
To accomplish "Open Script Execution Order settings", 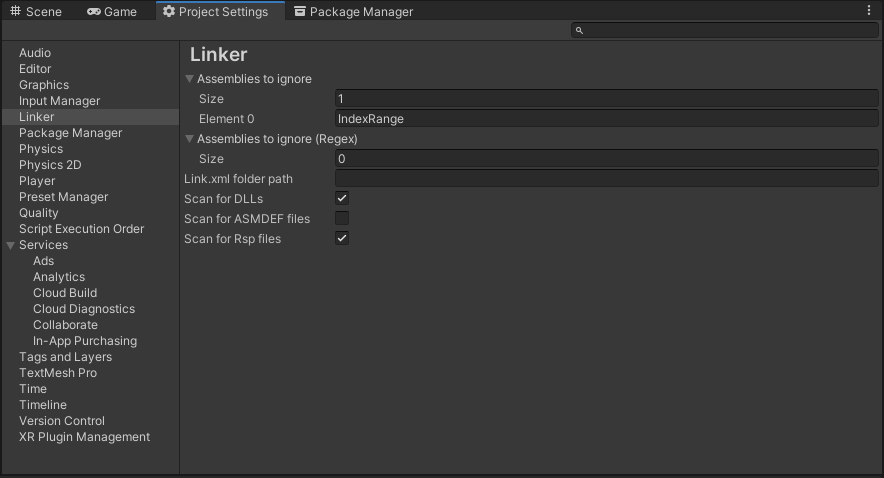I will point(81,229).
